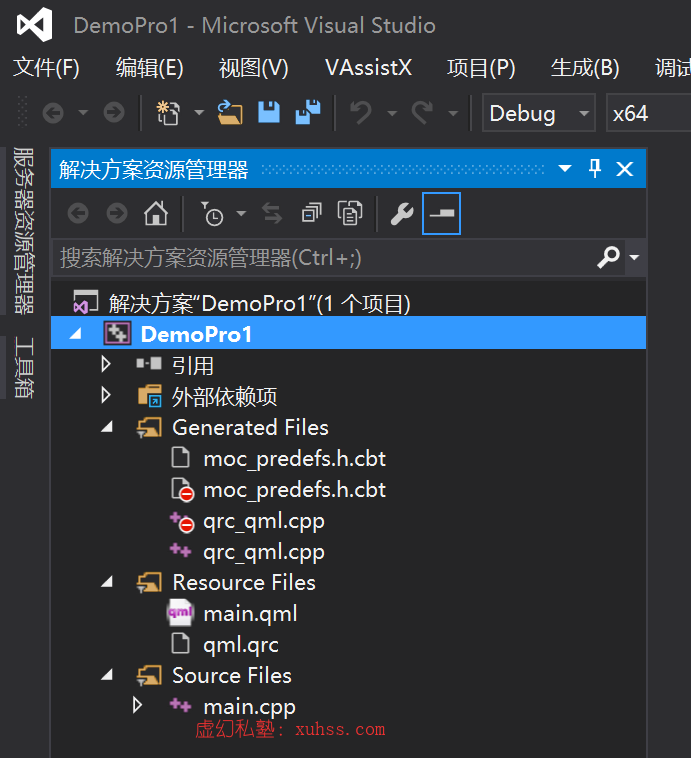
Task: Select the first moc_predefs.h.cbt file
Action: pos(294,459)
